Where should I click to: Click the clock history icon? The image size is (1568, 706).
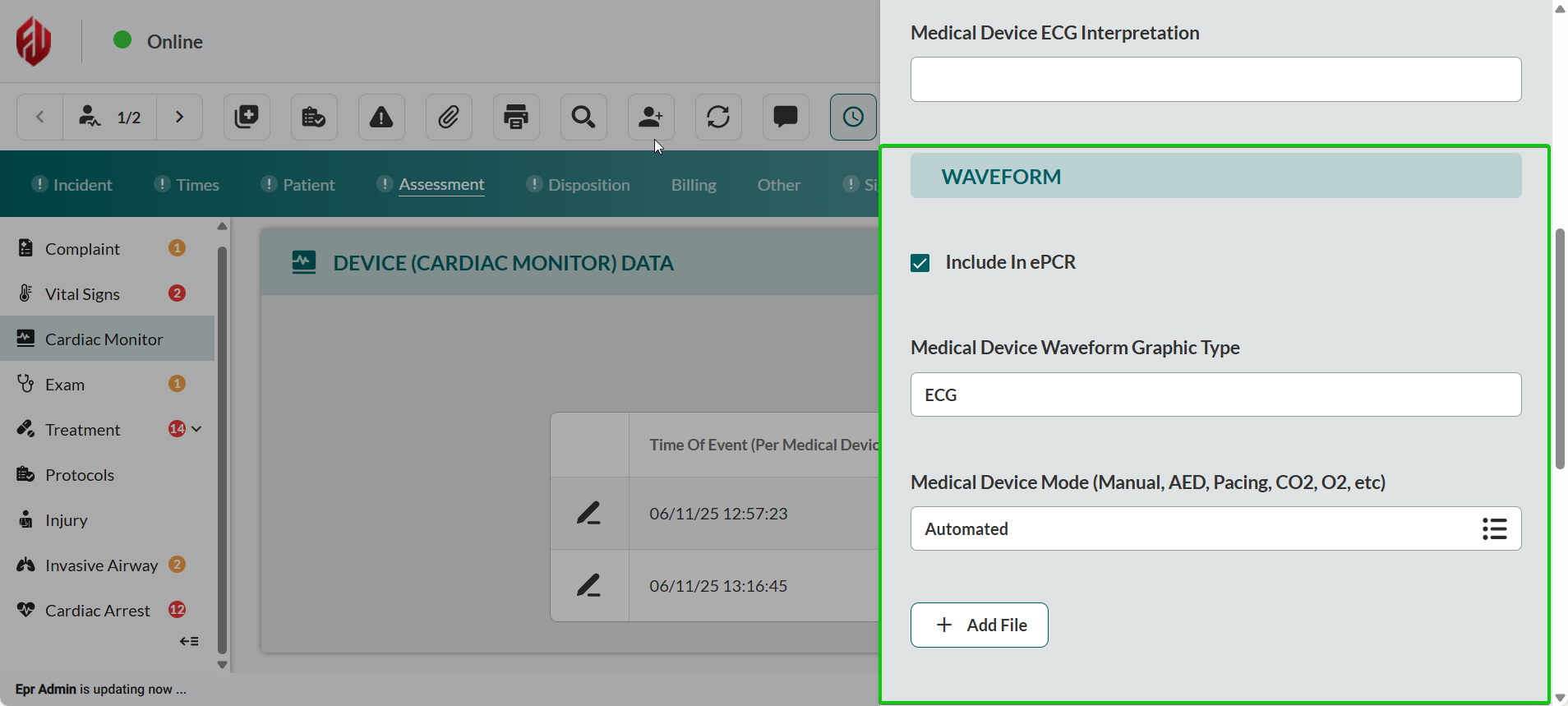point(853,118)
